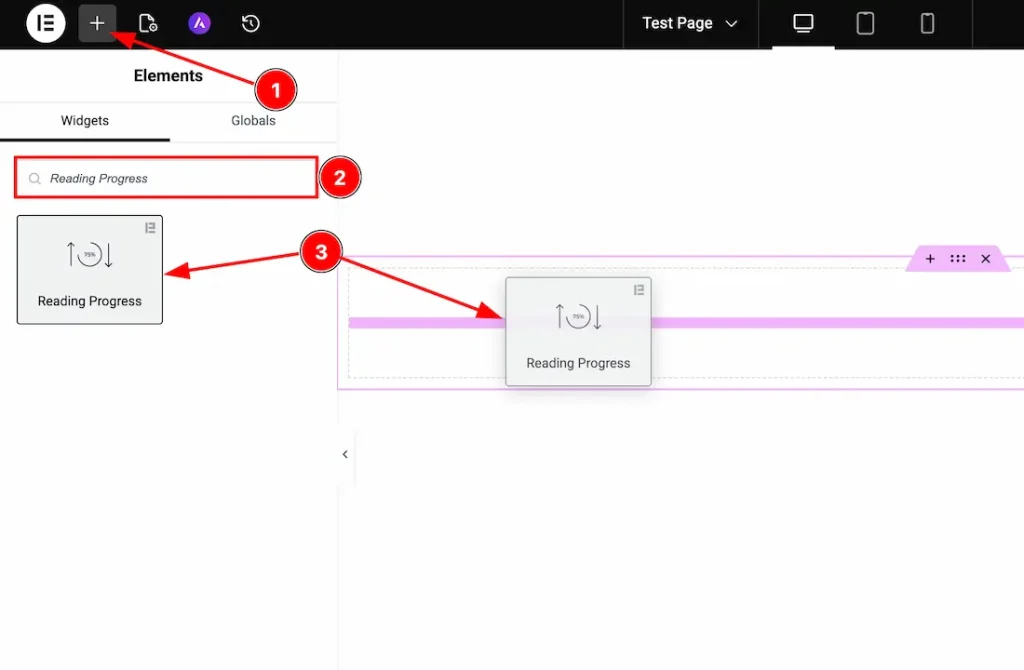Open the widget options menu on Reading Progress card
1024x670 pixels.
pos(150,229)
